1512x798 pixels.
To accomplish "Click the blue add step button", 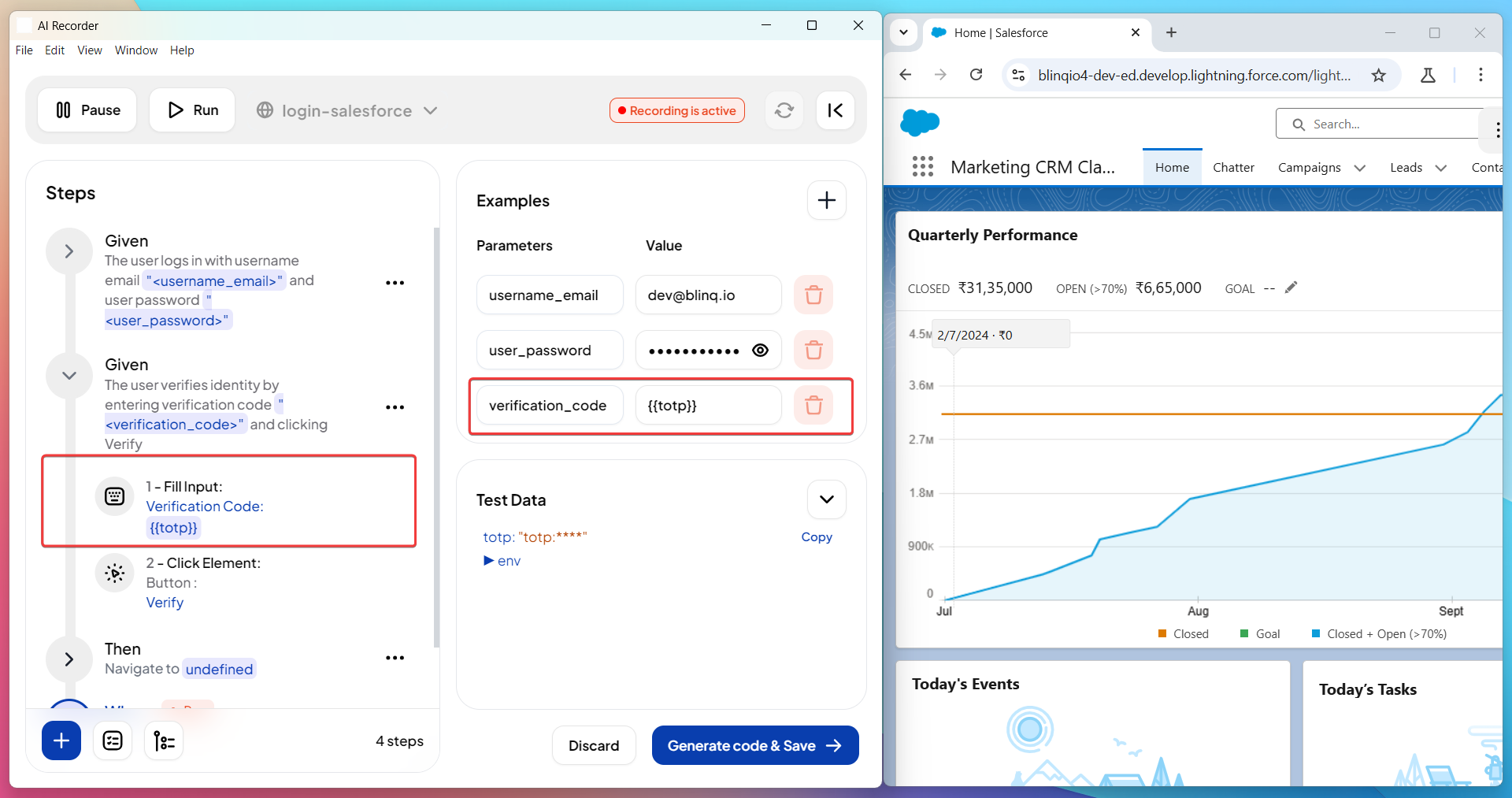I will 61,740.
